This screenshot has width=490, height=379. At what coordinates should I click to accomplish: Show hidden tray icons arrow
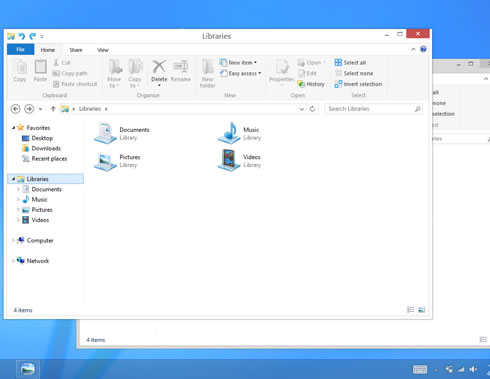[x=436, y=370]
